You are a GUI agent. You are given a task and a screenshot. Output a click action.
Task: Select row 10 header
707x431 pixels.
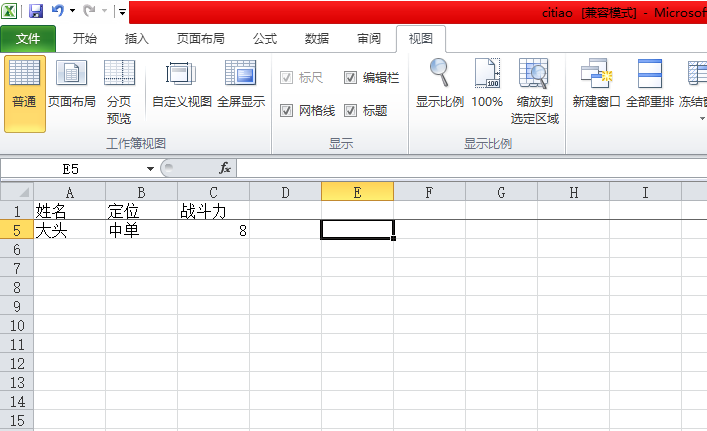17,325
